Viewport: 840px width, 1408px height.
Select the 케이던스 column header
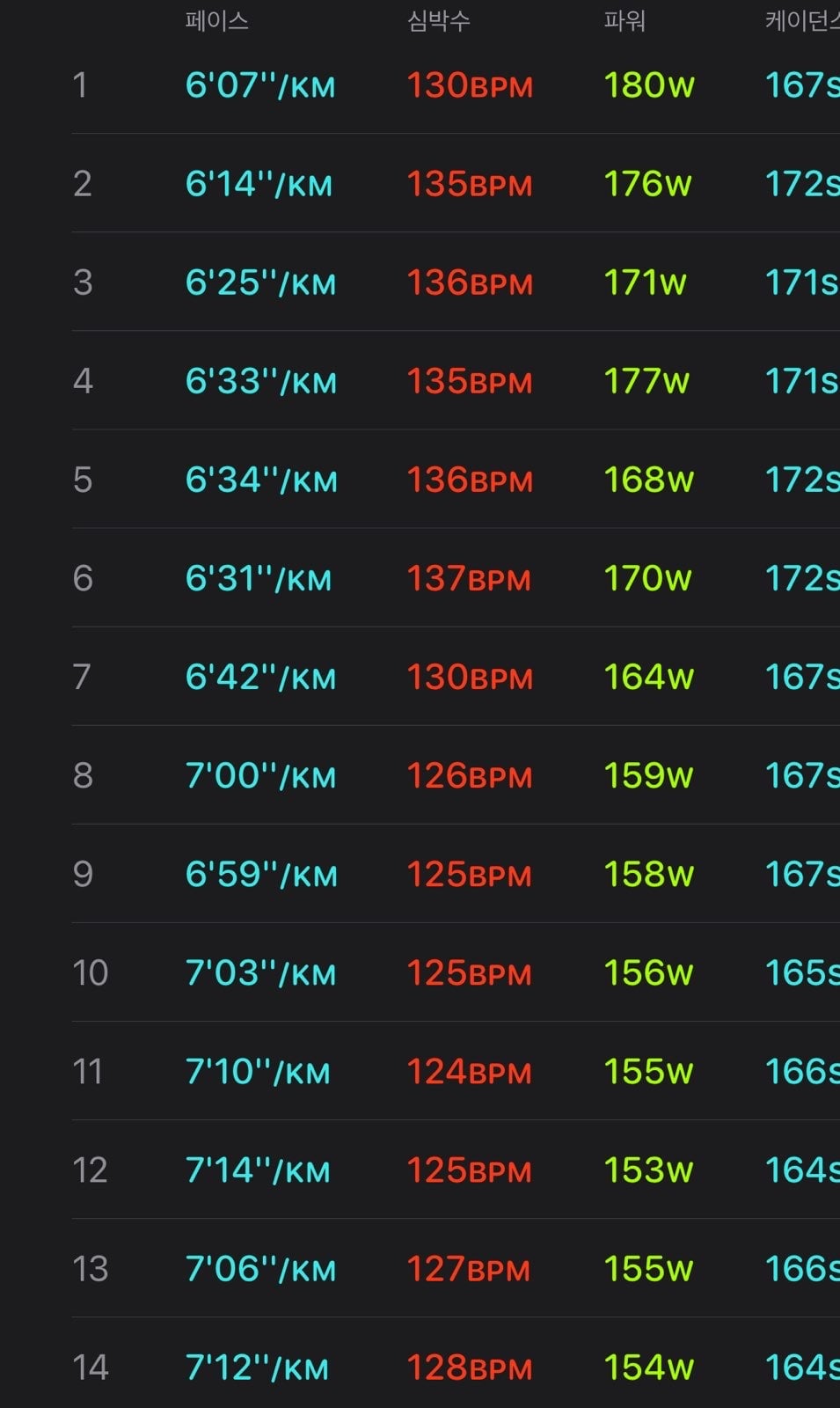coord(802,20)
